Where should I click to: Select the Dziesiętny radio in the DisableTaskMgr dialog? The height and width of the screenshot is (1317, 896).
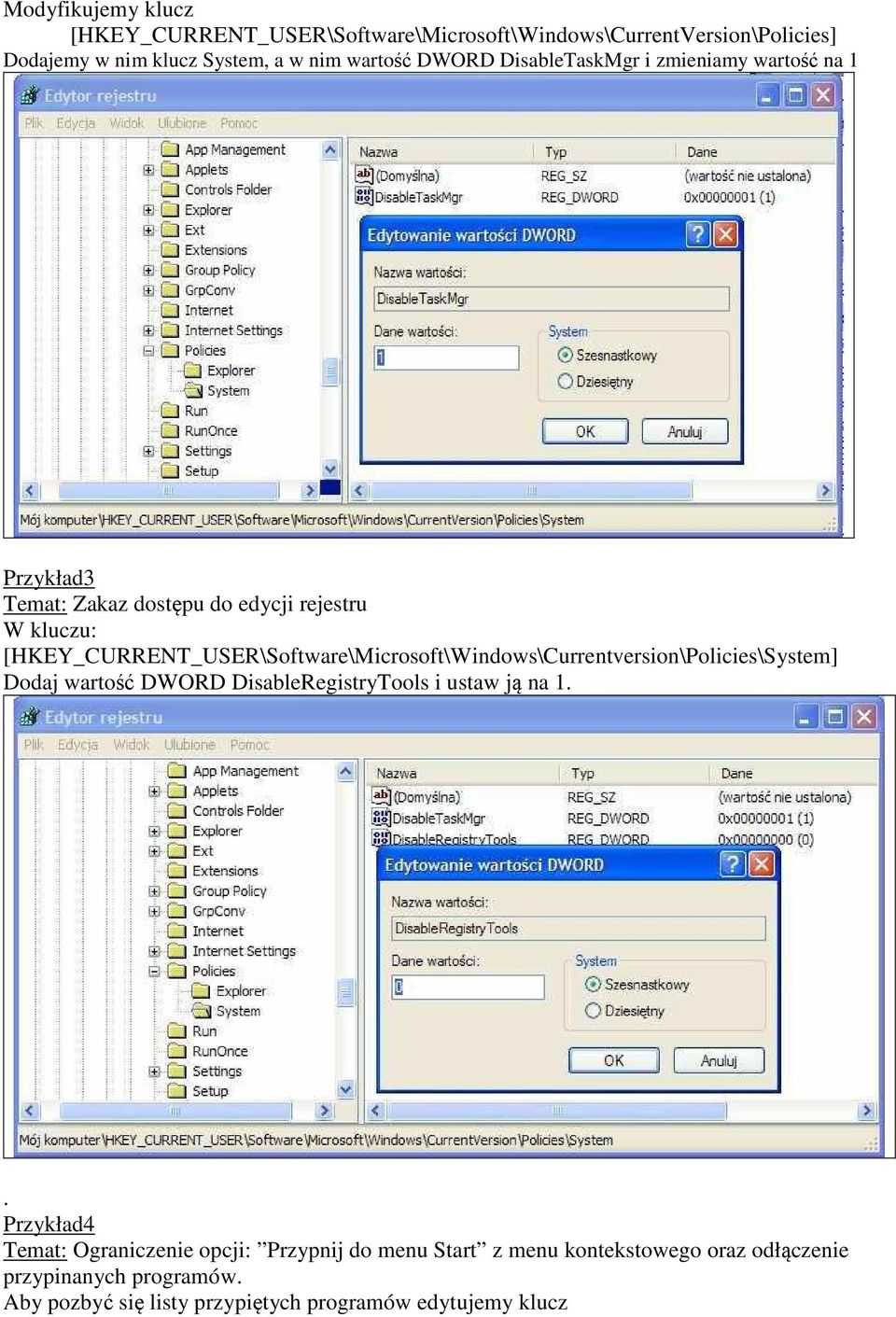click(x=565, y=382)
